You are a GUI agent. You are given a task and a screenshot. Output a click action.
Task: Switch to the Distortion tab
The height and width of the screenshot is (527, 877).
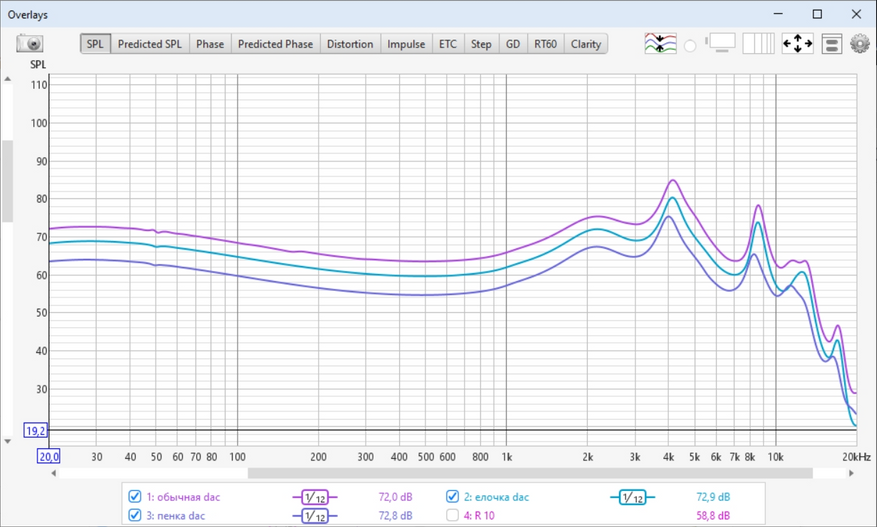349,44
